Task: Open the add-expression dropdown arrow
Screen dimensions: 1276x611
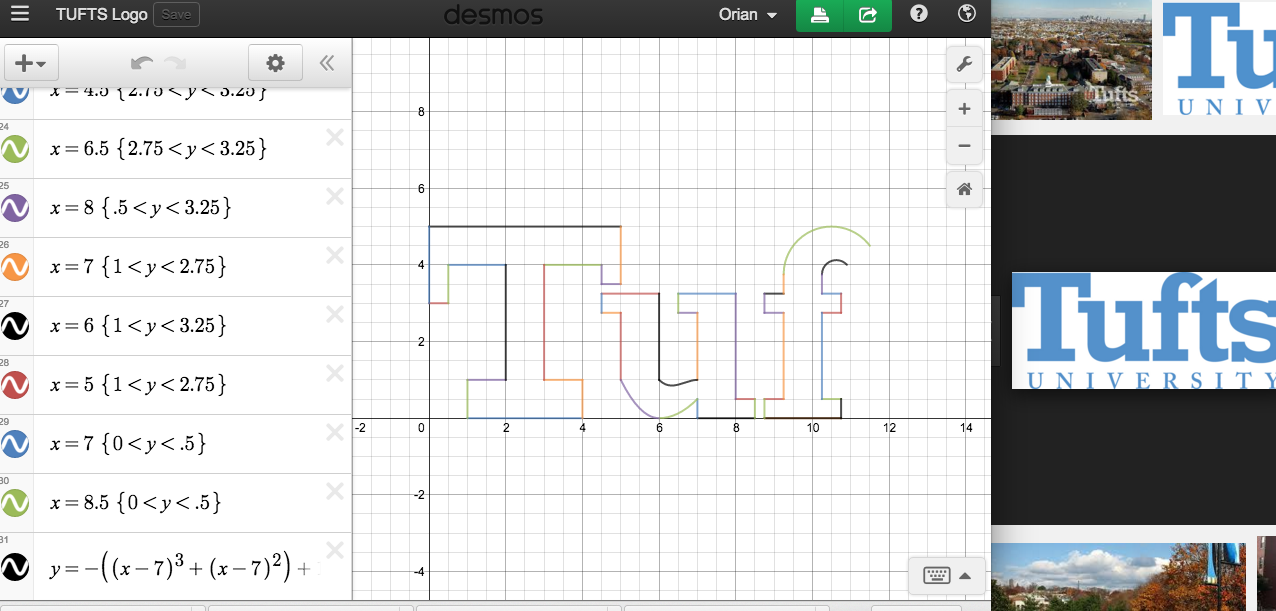Action: coord(41,62)
